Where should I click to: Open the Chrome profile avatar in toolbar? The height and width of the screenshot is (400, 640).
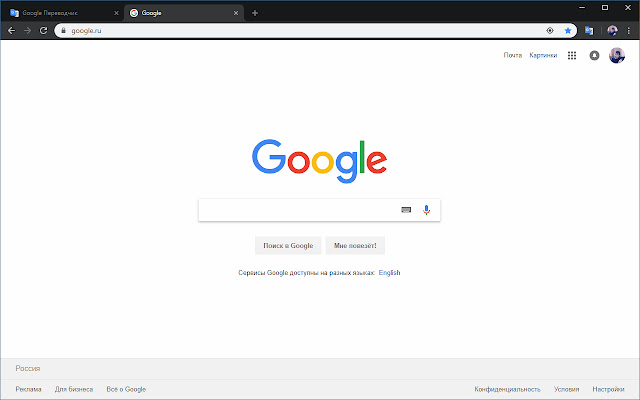[x=612, y=31]
